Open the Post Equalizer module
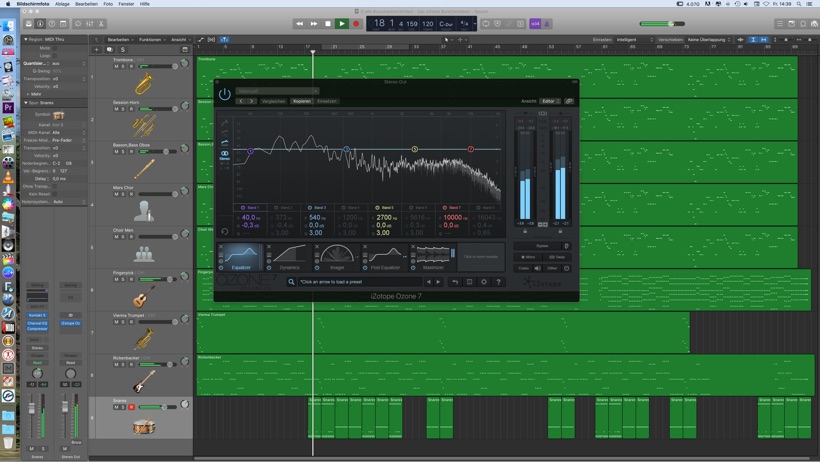 pyautogui.click(x=385, y=257)
